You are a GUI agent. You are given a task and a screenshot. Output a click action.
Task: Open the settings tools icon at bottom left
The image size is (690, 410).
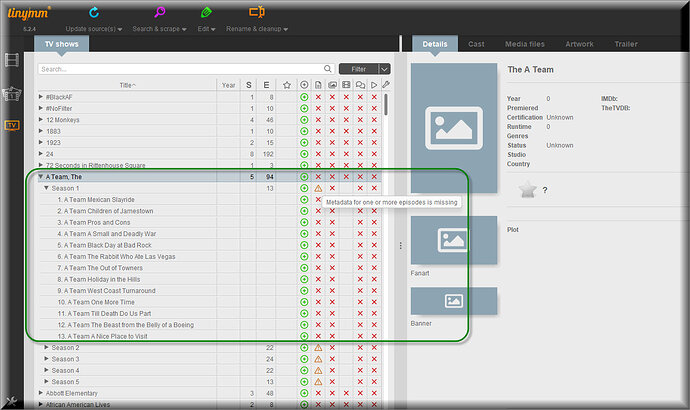11,400
